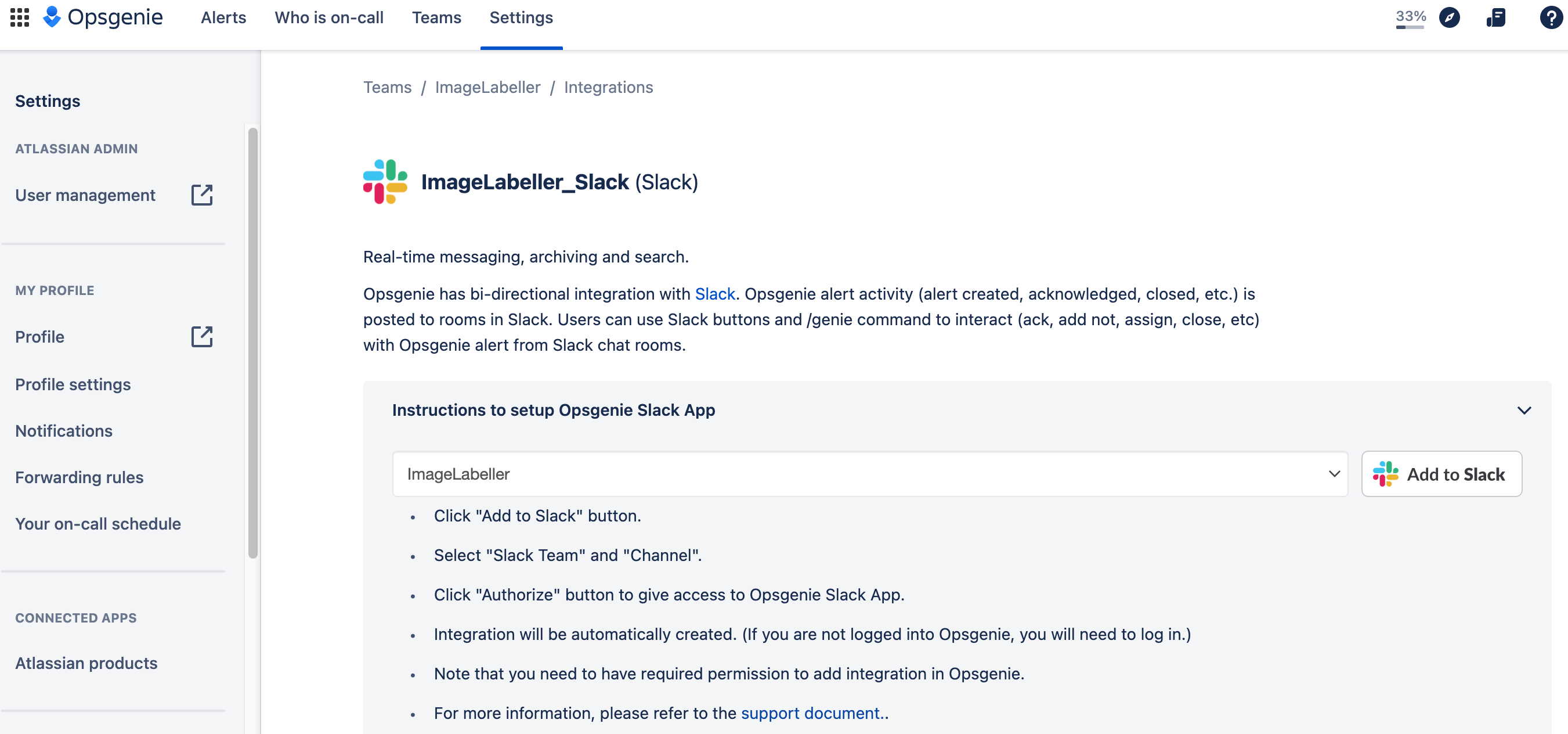Click the grid/apps menu icon
Viewport: 1568px width, 734px height.
point(20,17)
